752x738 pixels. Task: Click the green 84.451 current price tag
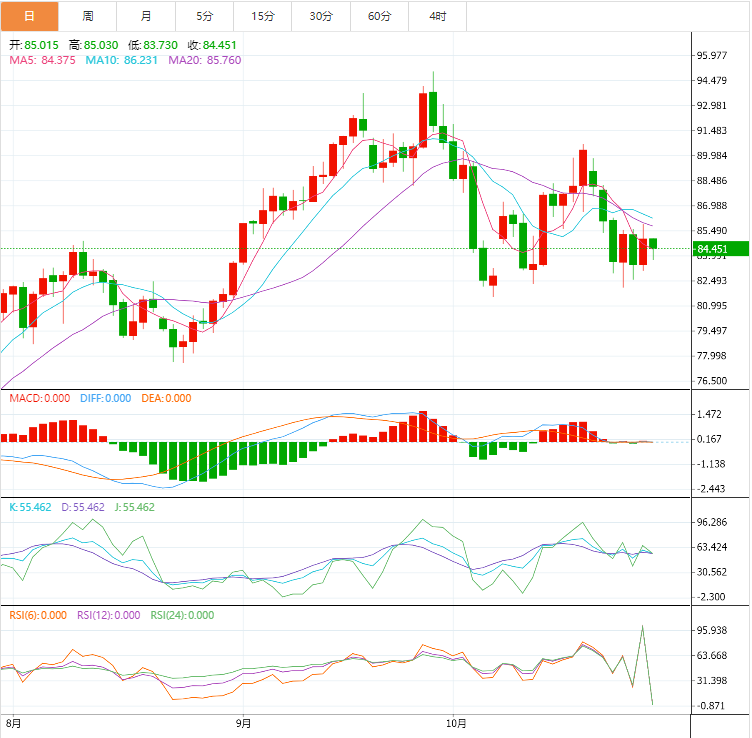pos(718,249)
